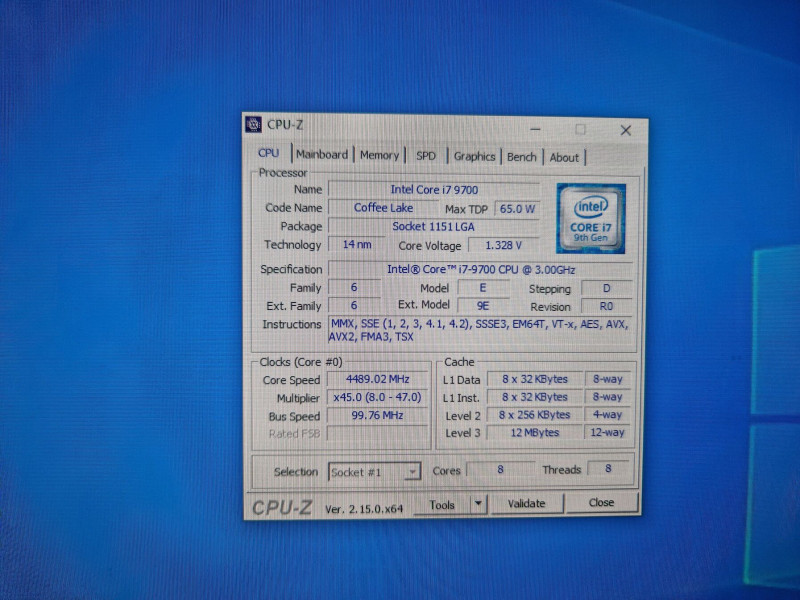Click the empty Rated FSB field
The width and height of the screenshot is (800, 600).
tap(378, 433)
